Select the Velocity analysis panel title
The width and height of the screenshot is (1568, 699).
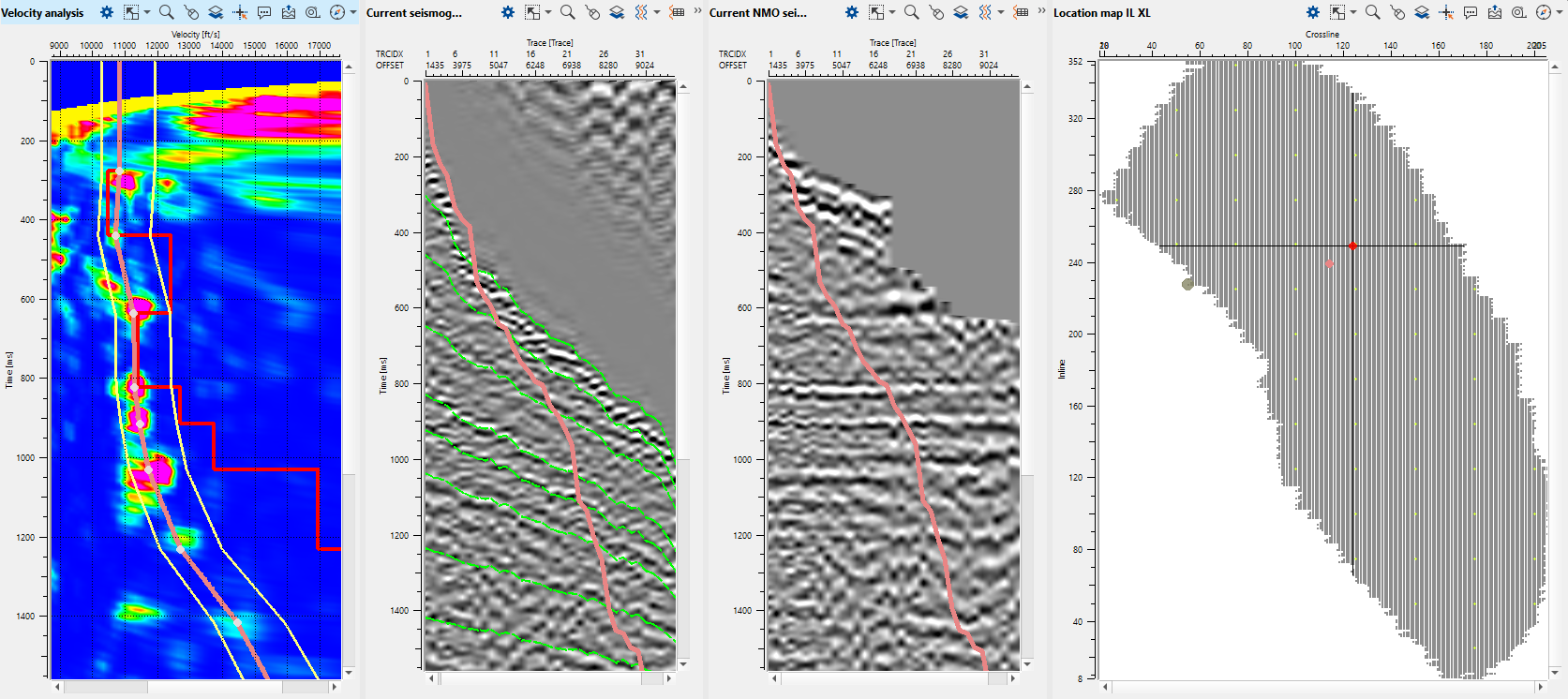[43, 13]
